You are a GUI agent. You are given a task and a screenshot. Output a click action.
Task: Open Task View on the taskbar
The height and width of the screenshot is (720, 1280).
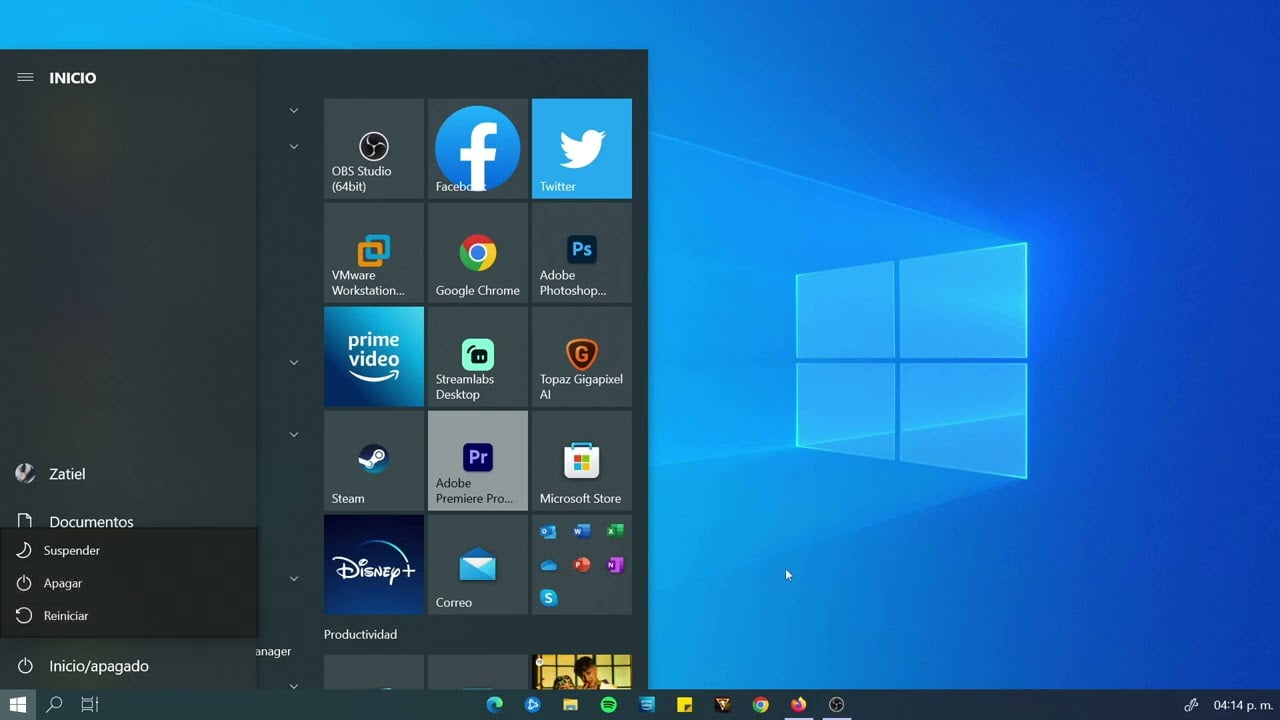(90, 704)
